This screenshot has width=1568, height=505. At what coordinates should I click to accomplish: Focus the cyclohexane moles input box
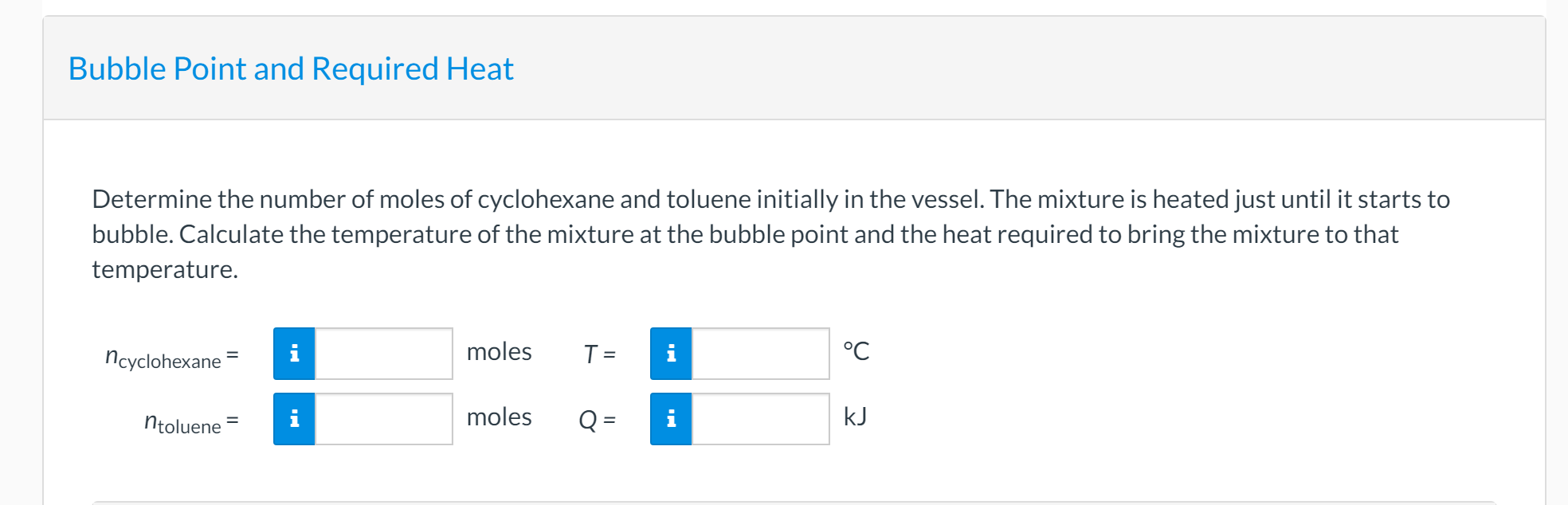pyautogui.click(x=384, y=354)
